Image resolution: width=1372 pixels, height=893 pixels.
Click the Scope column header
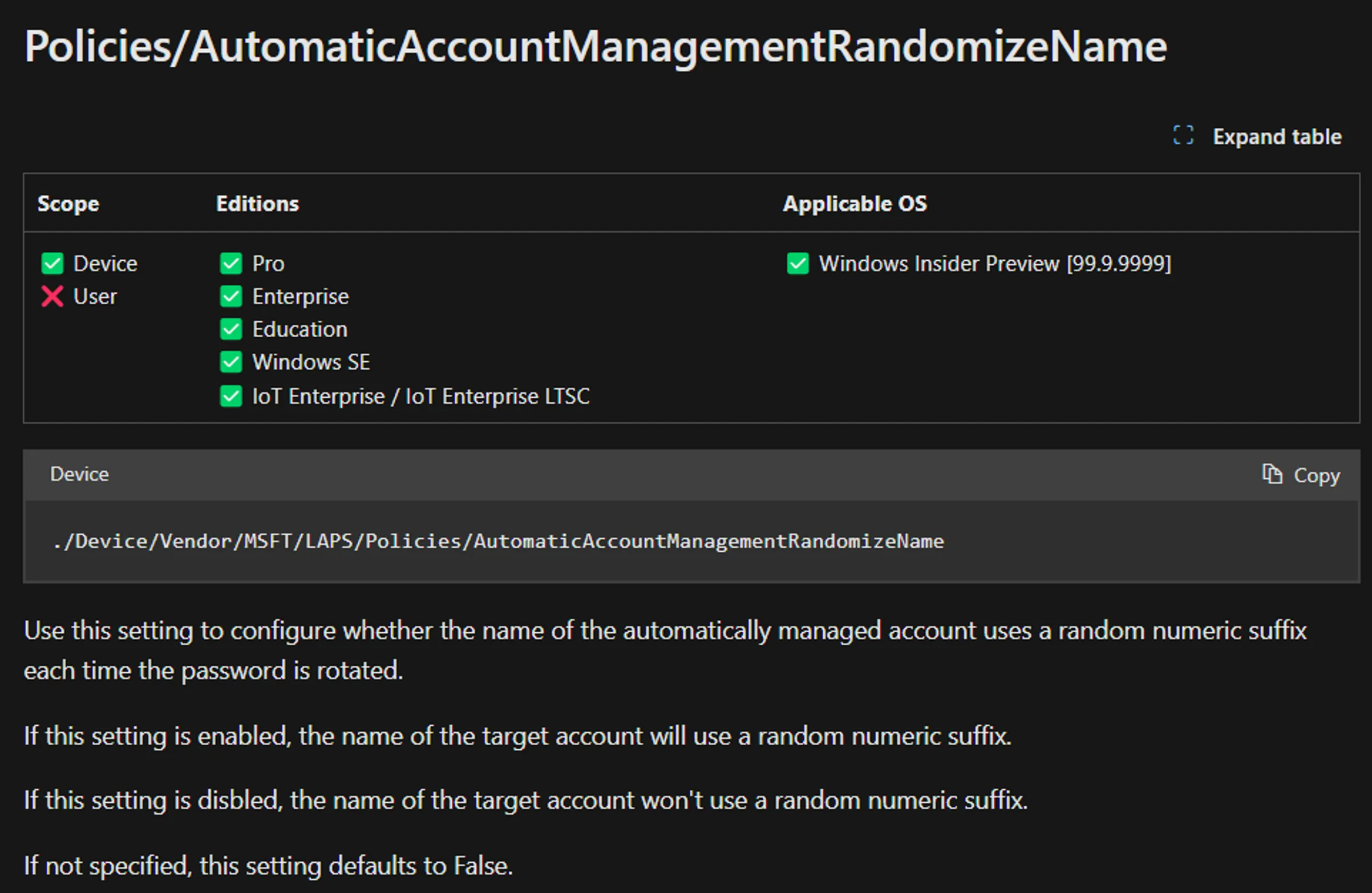(x=68, y=204)
